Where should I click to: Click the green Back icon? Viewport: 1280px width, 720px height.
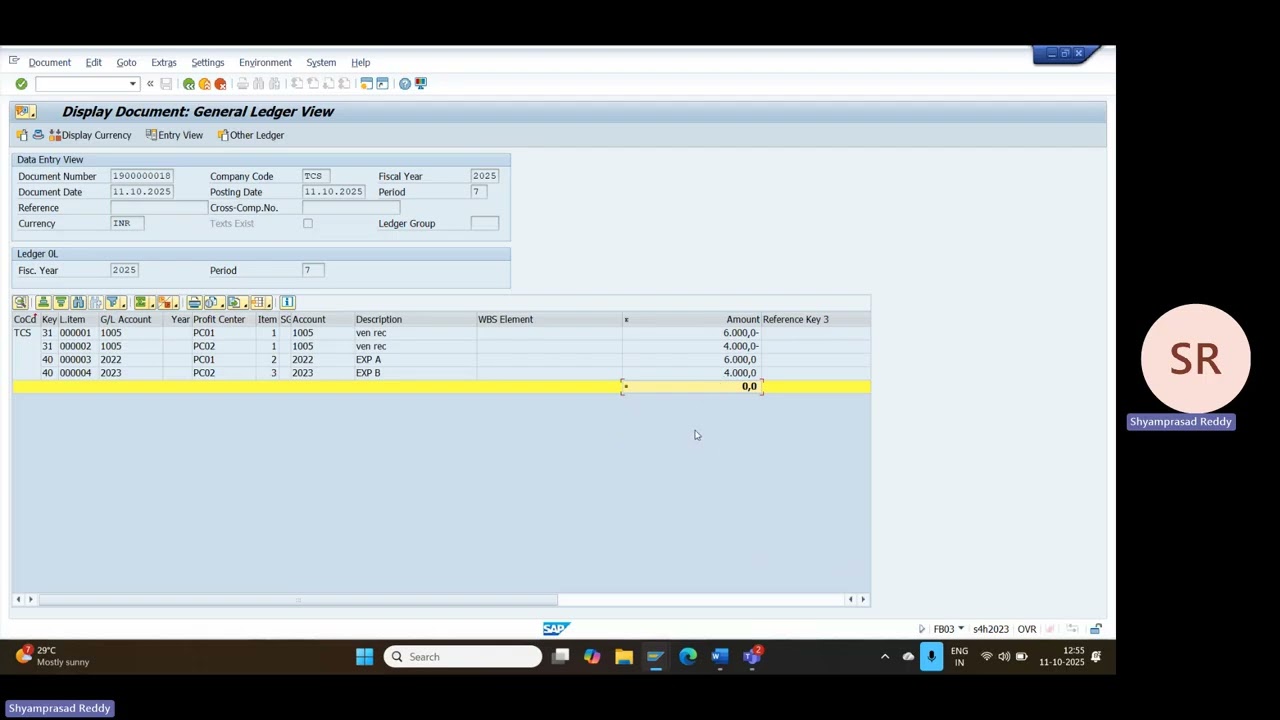(188, 84)
